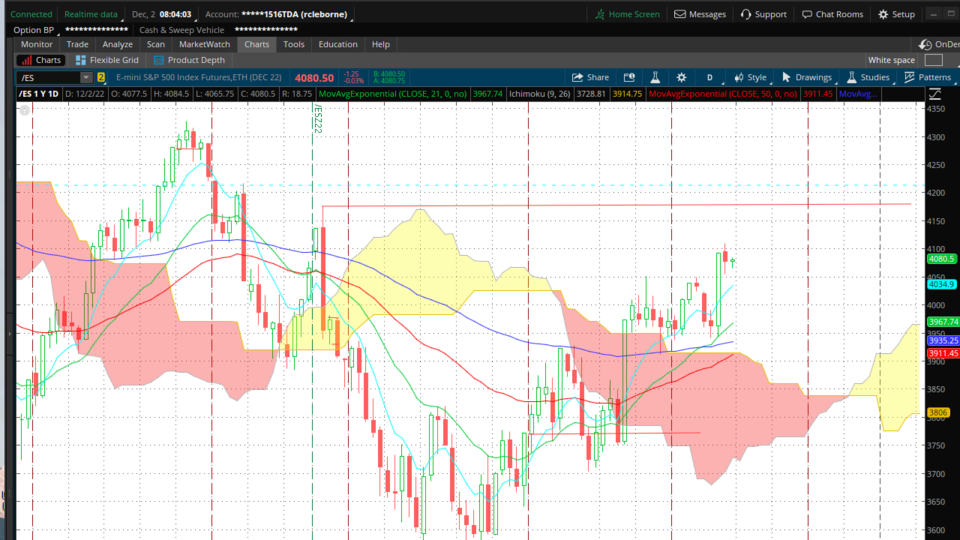960x540 pixels.
Task: Click the -1.25 -0.03% change value
Action: (x=353, y=77)
